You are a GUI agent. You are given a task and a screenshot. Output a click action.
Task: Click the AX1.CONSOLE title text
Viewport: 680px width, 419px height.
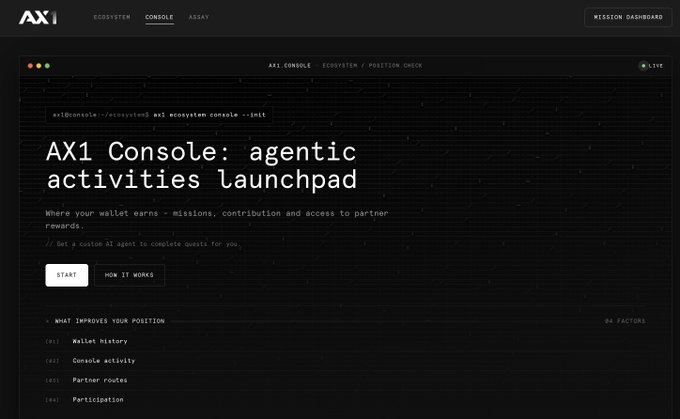point(290,66)
